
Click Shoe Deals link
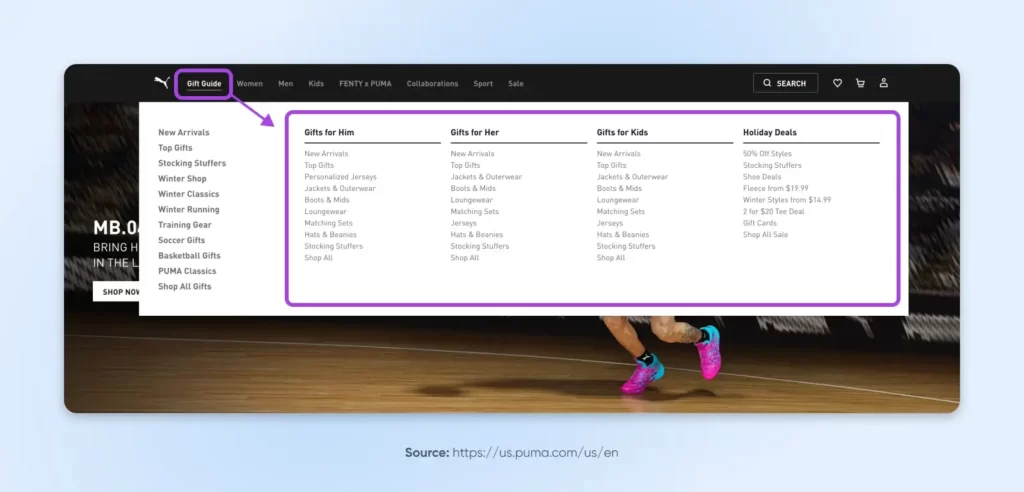pyautogui.click(x=762, y=177)
